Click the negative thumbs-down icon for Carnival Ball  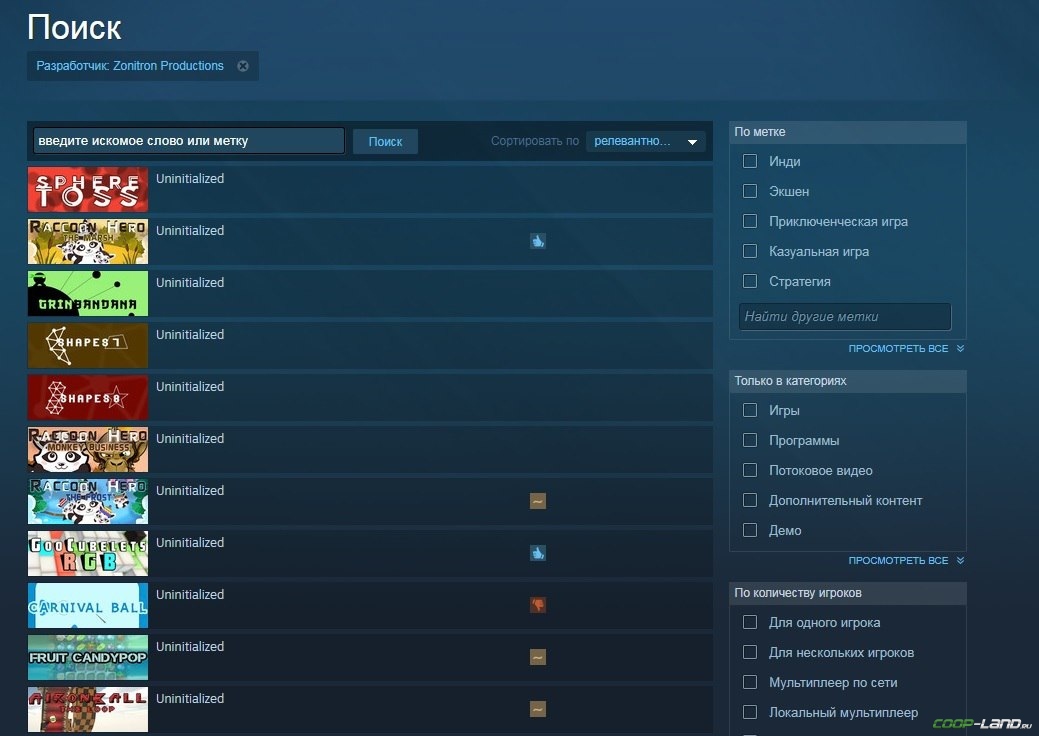click(538, 605)
